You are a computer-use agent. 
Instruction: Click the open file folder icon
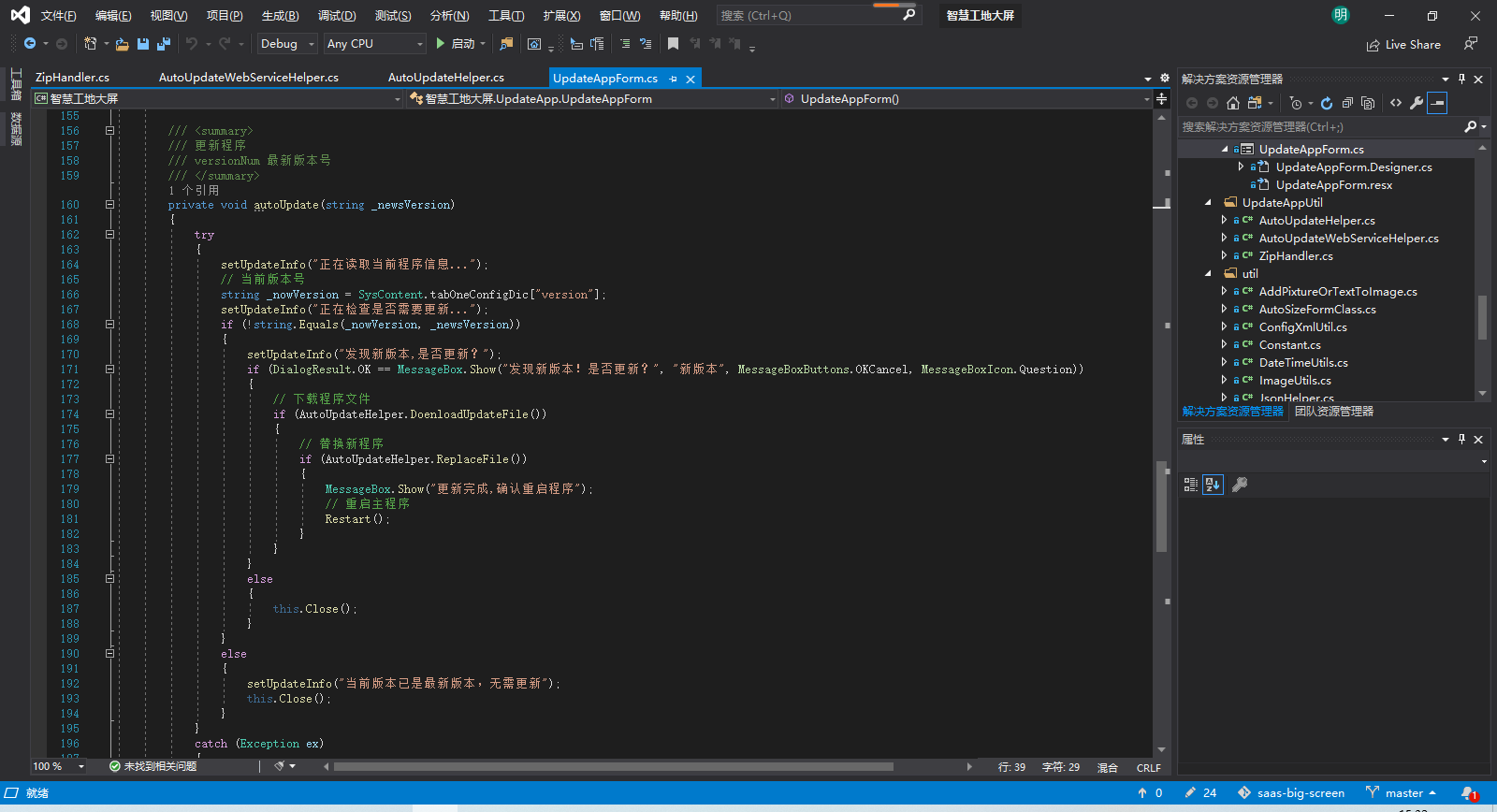coord(122,44)
